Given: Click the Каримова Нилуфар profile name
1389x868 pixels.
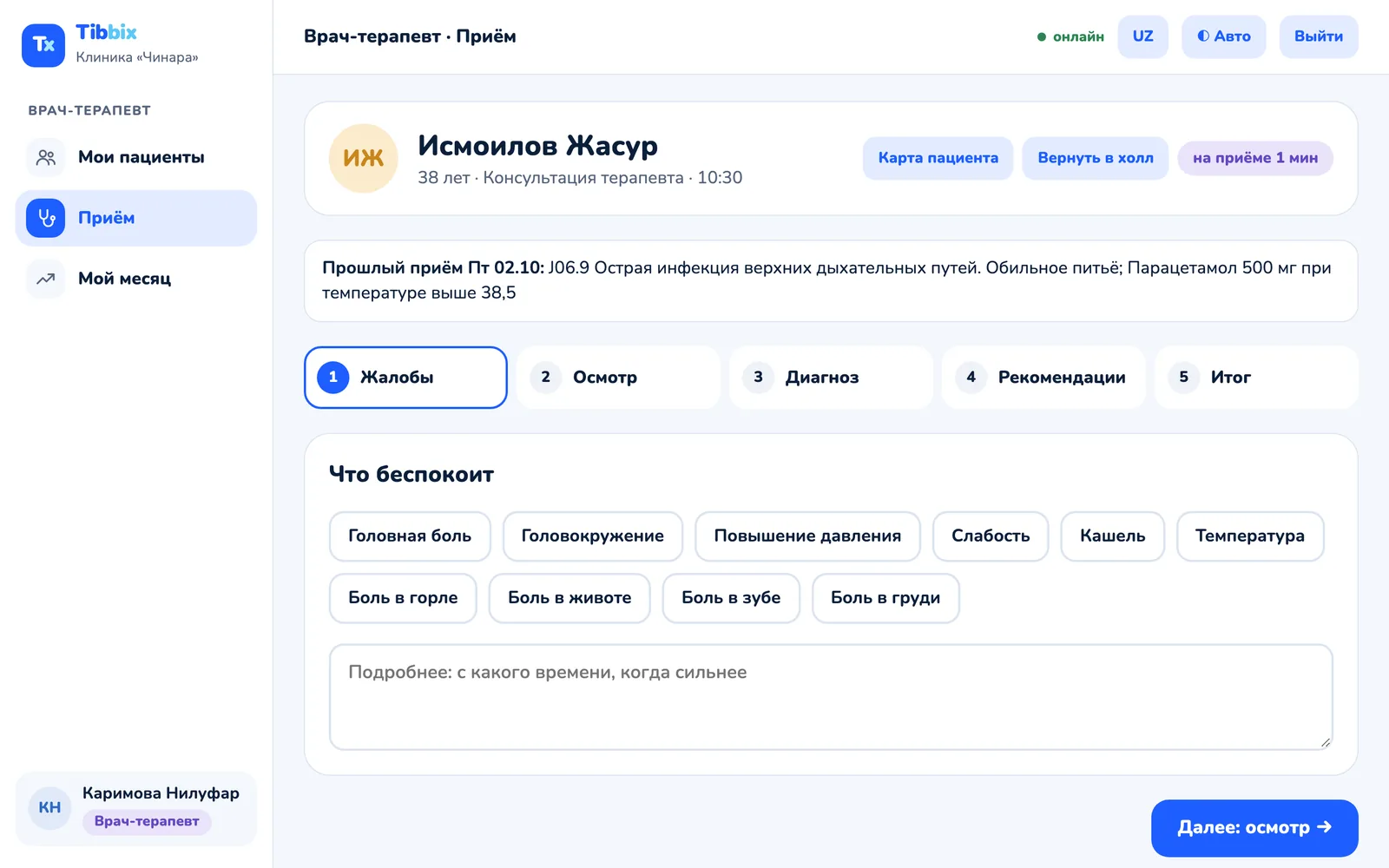Looking at the screenshot, I should point(161,793).
